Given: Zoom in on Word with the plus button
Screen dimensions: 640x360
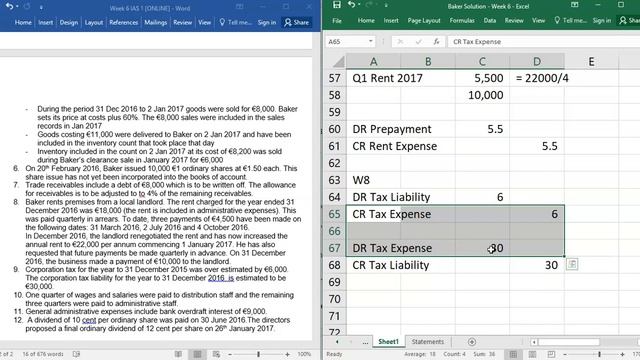Looking at the screenshot, I should click(x=287, y=354).
